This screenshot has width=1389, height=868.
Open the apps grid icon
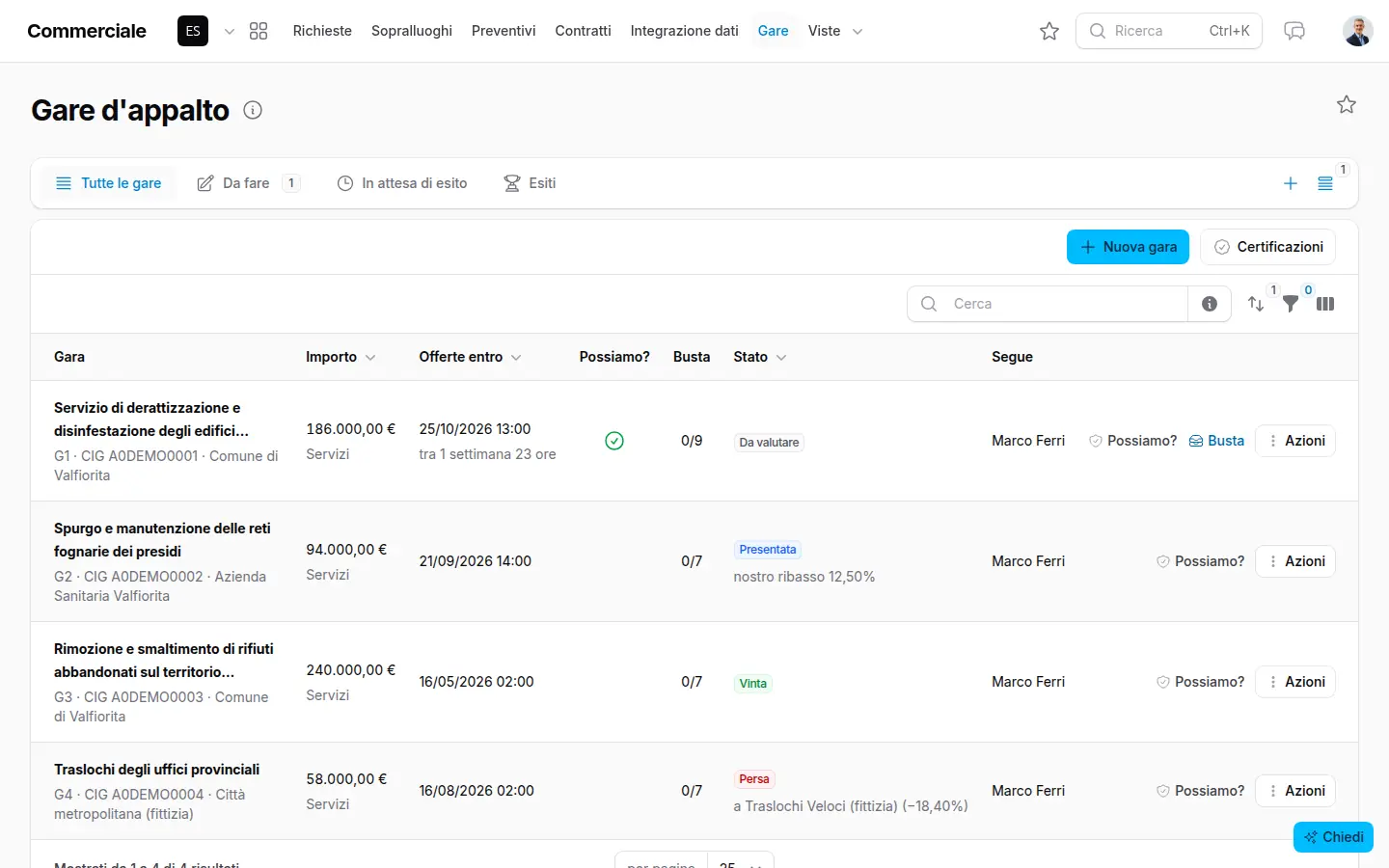259,31
